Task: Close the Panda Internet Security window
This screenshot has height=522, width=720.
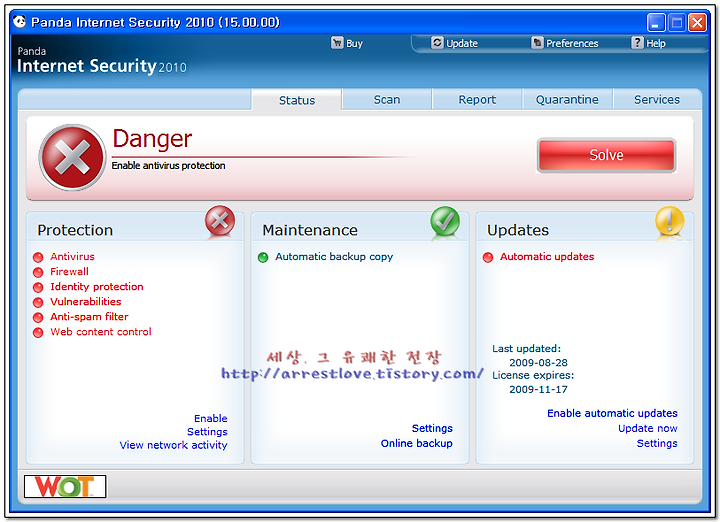Action: click(697, 22)
